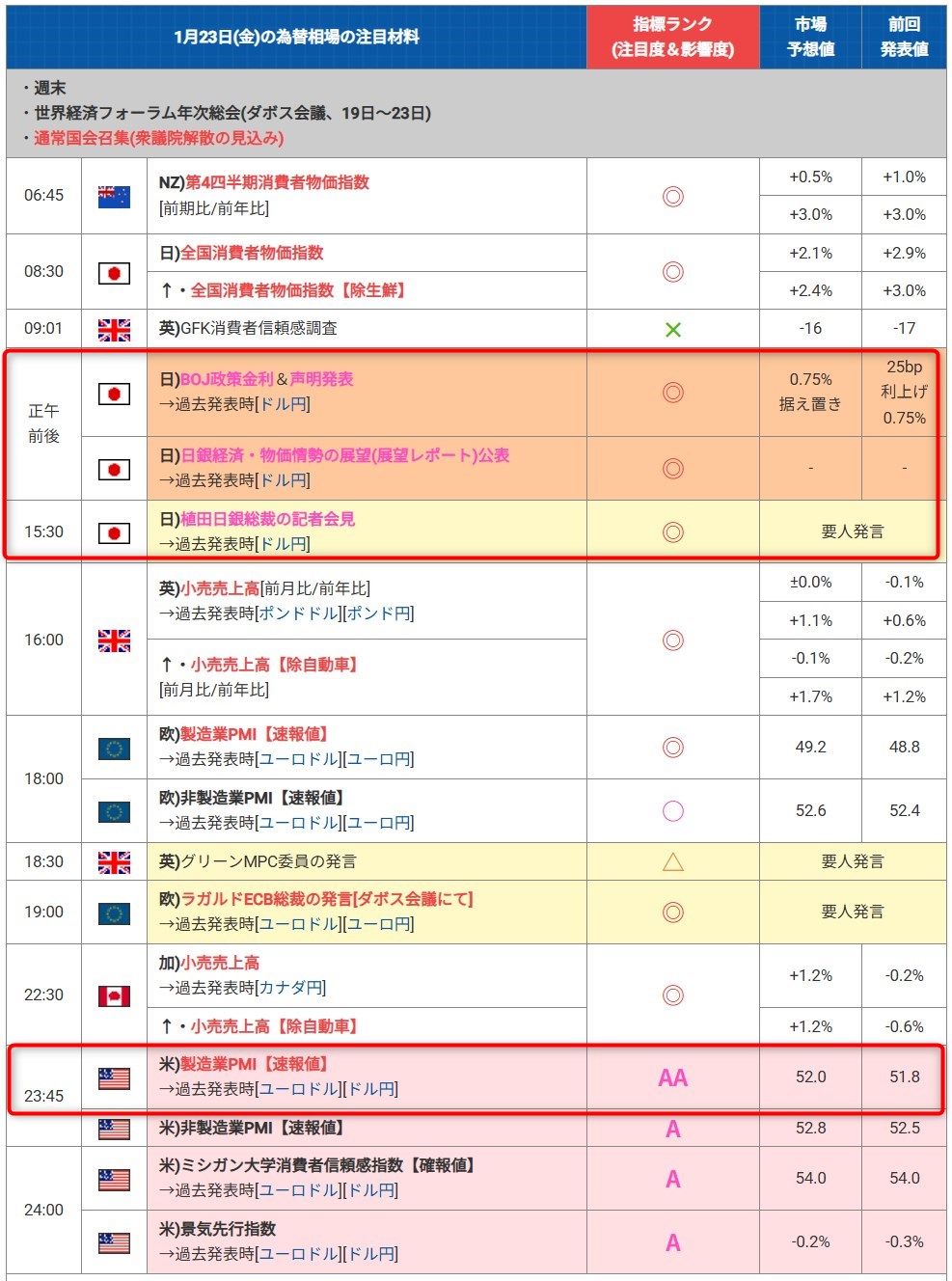This screenshot has height=1281, width=952.
Task: Click the Canada flag in the 22:30 row
Action: click(x=114, y=995)
